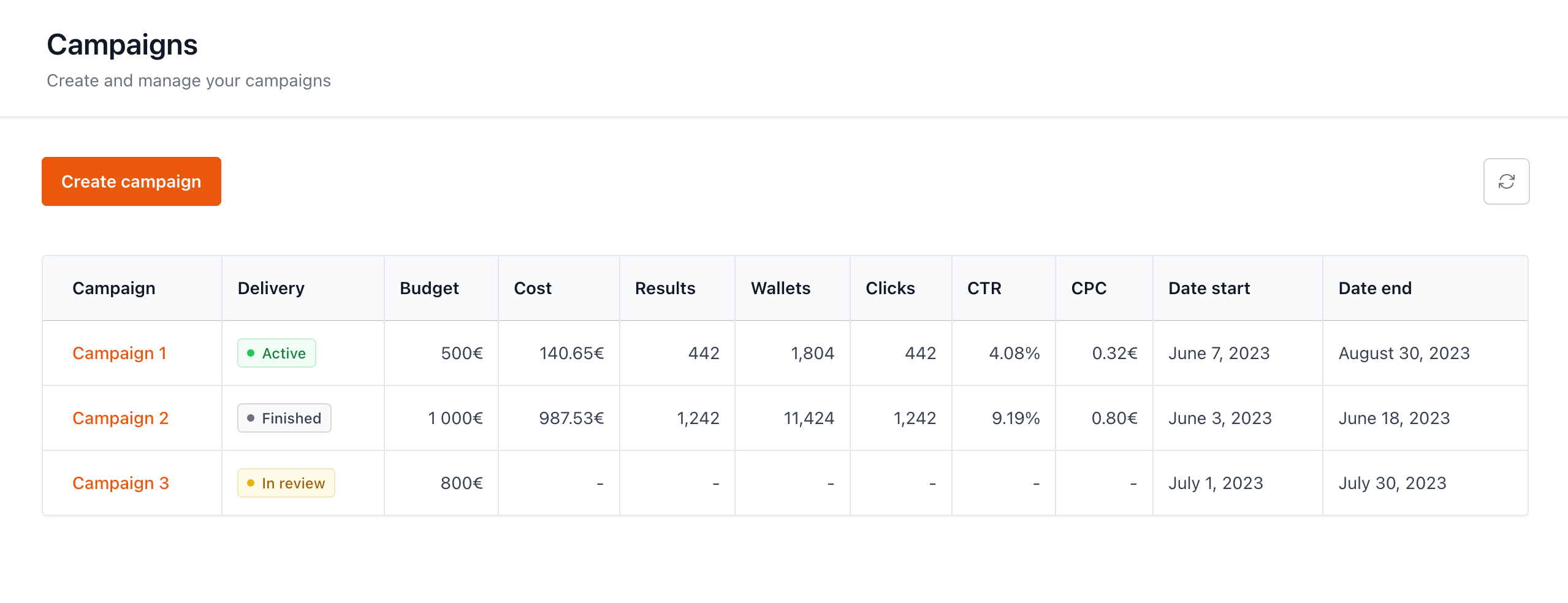Open the Campaign 2 link
The height and width of the screenshot is (603, 1568).
[x=120, y=419]
